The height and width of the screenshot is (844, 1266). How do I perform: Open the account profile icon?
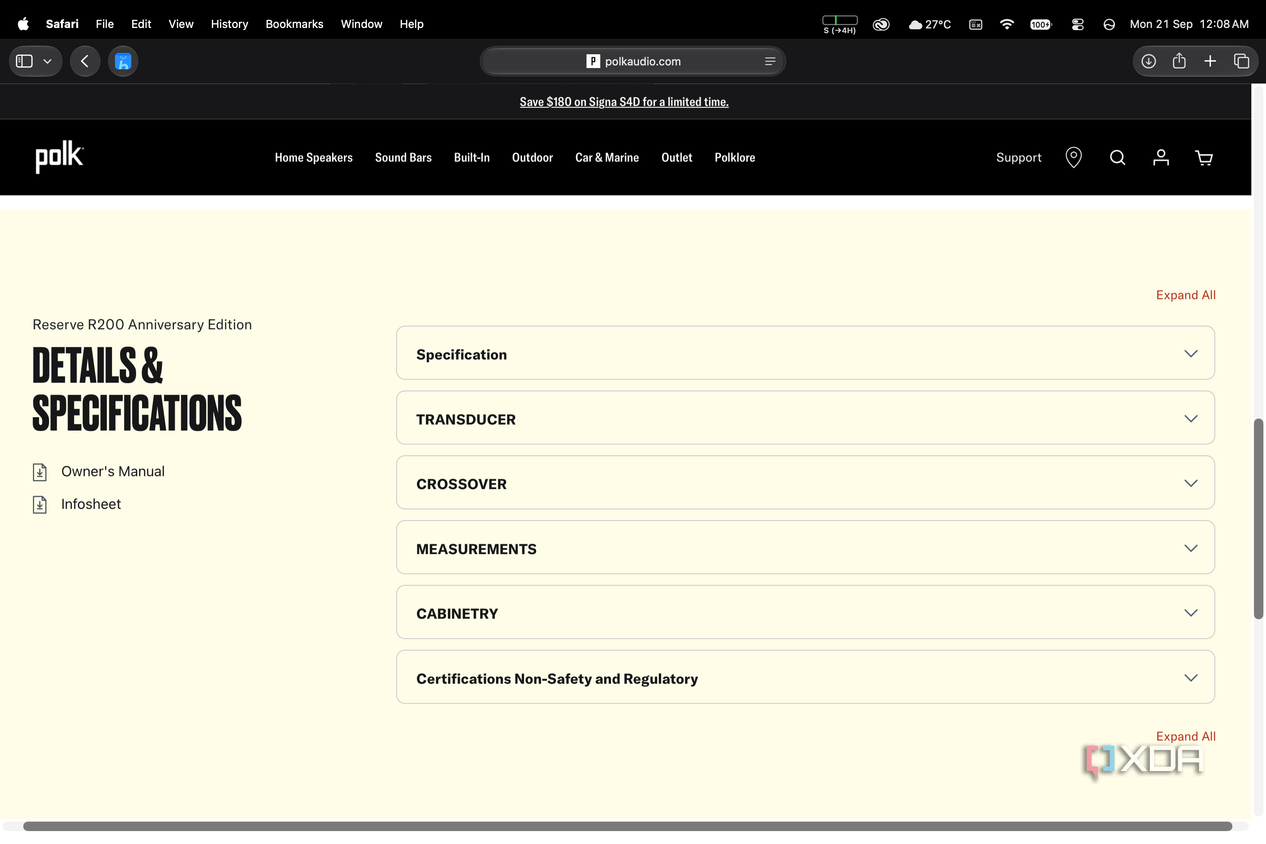click(1160, 157)
